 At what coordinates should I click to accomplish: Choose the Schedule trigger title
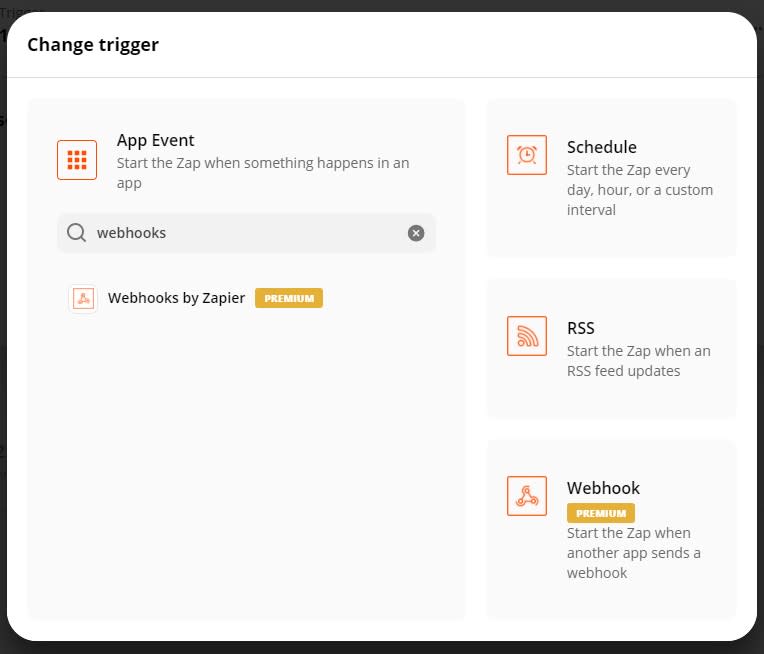coord(602,147)
